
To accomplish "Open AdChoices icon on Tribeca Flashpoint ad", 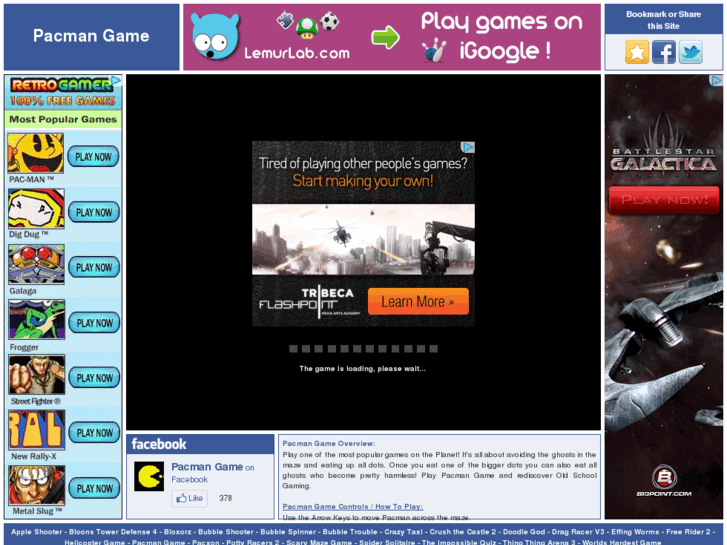I will (468, 147).
